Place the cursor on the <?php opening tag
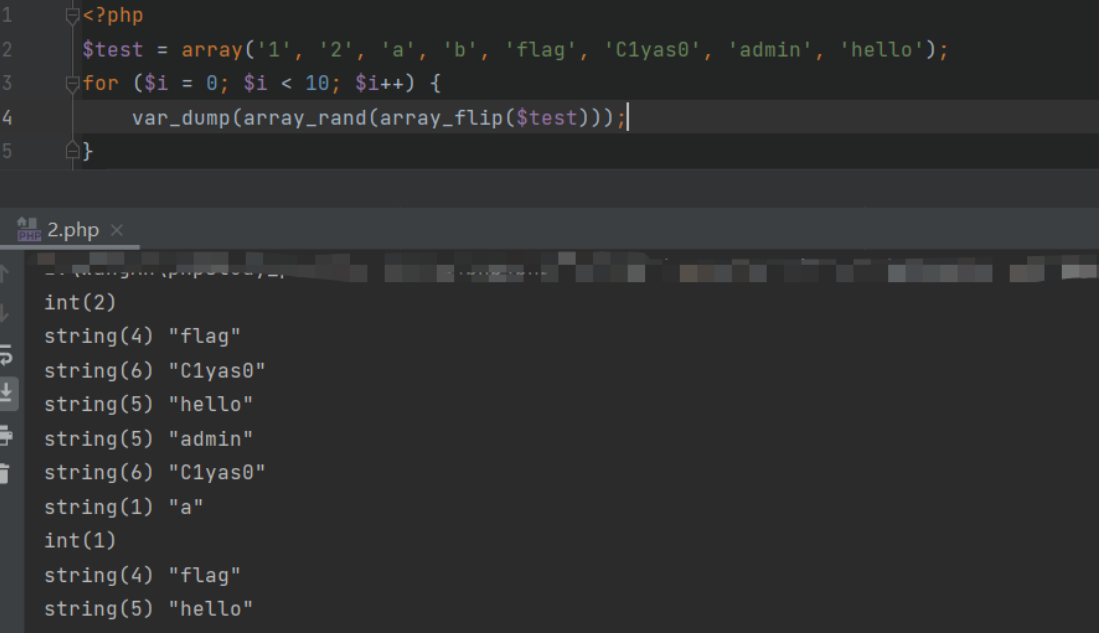This screenshot has width=1099, height=639. [x=113, y=15]
